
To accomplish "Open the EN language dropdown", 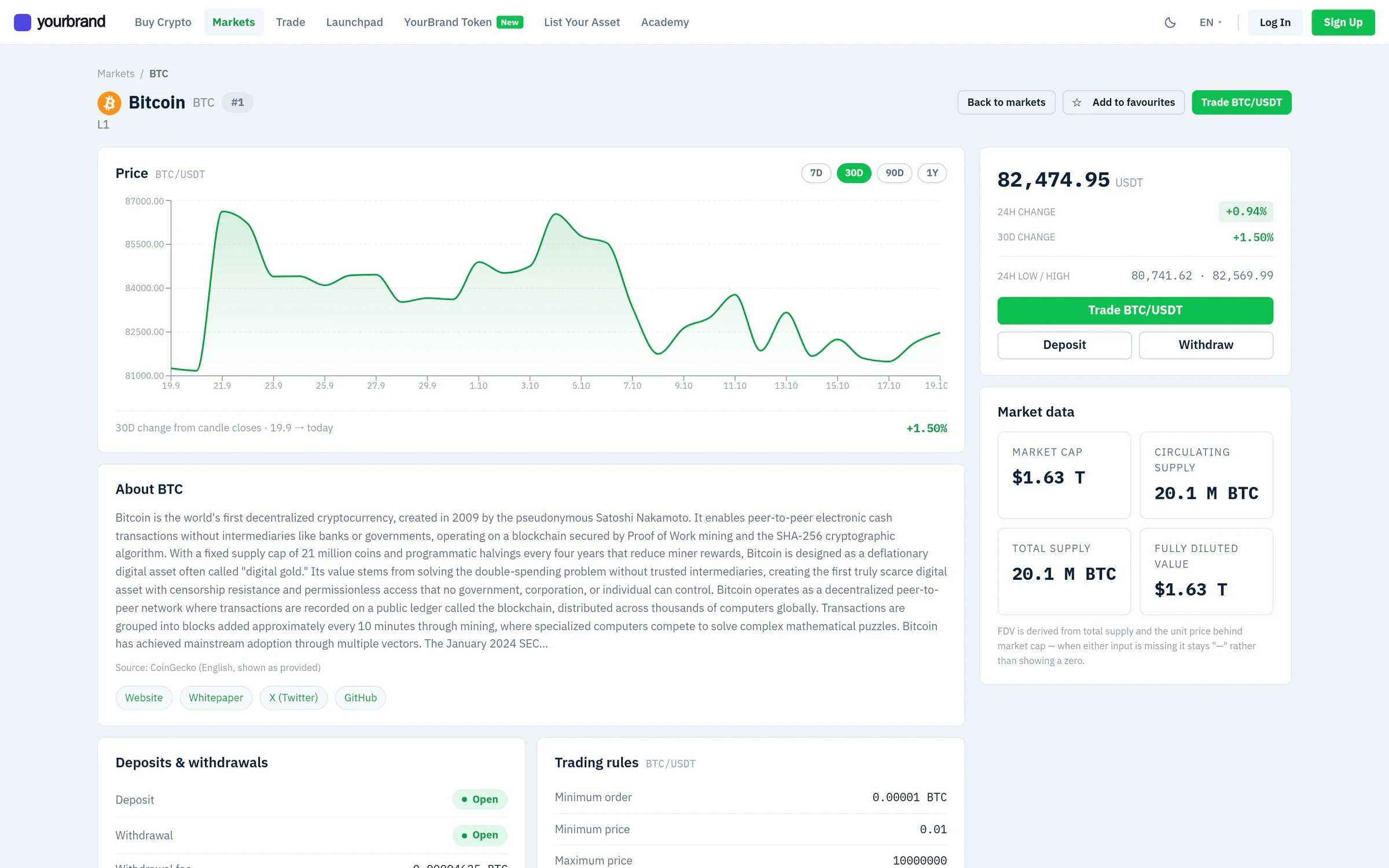I will click(1210, 22).
